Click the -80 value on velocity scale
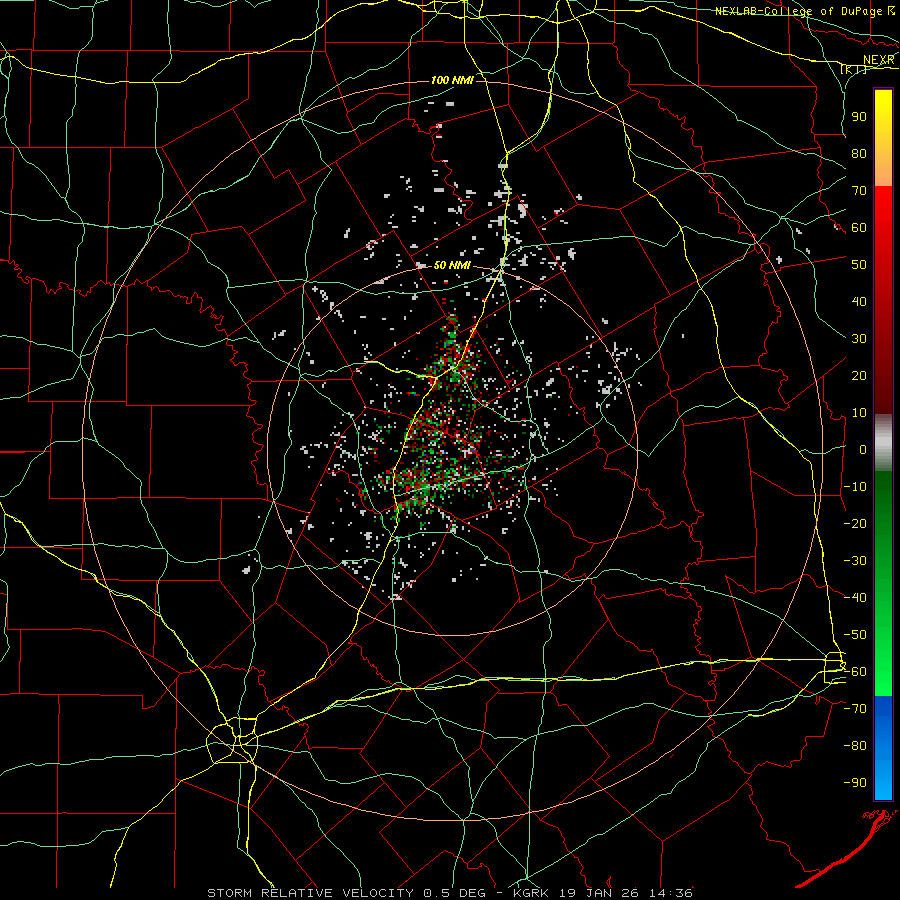This screenshot has width=900, height=900. [855, 746]
